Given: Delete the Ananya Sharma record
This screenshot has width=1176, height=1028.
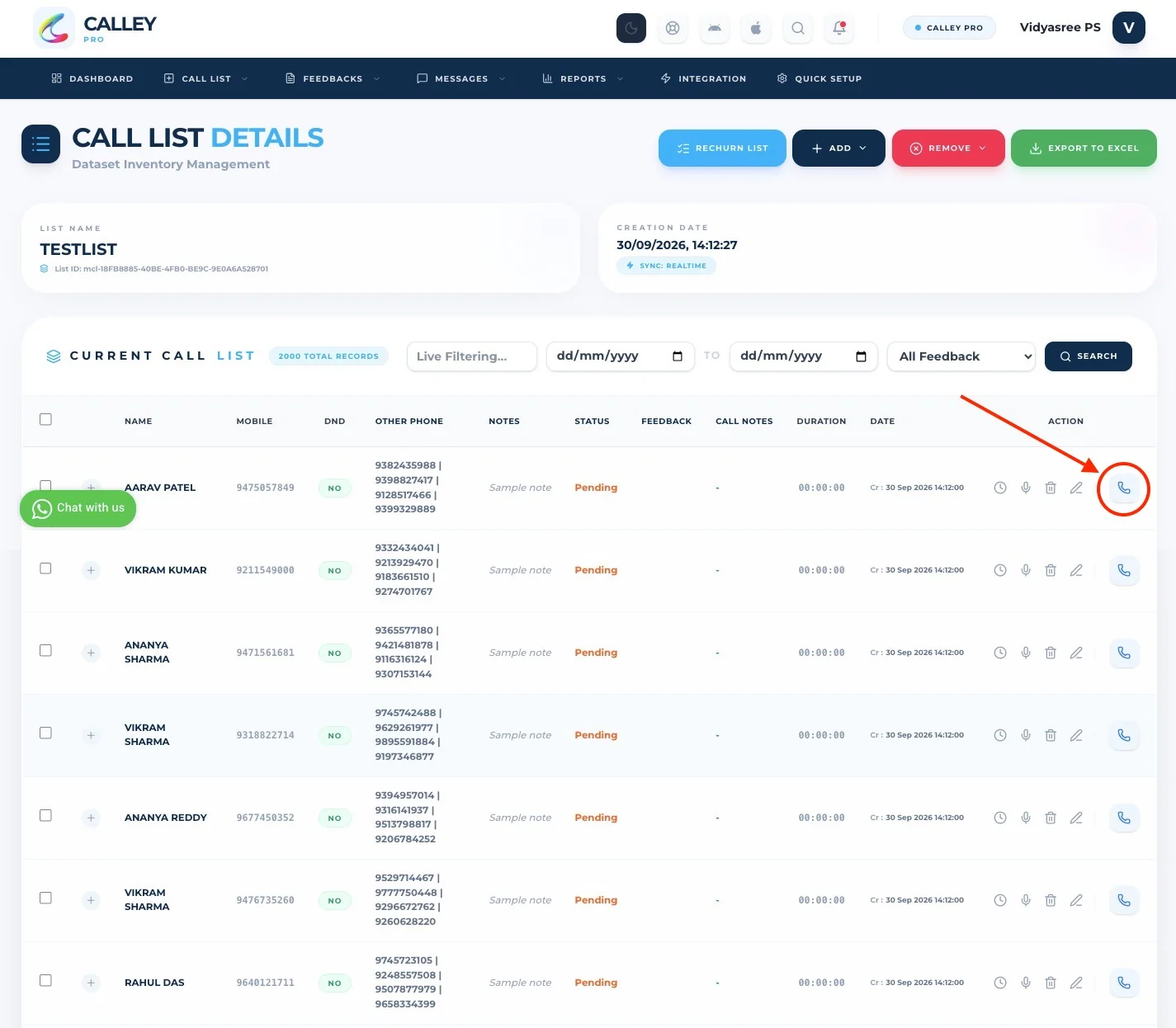Looking at the screenshot, I should coord(1051,653).
